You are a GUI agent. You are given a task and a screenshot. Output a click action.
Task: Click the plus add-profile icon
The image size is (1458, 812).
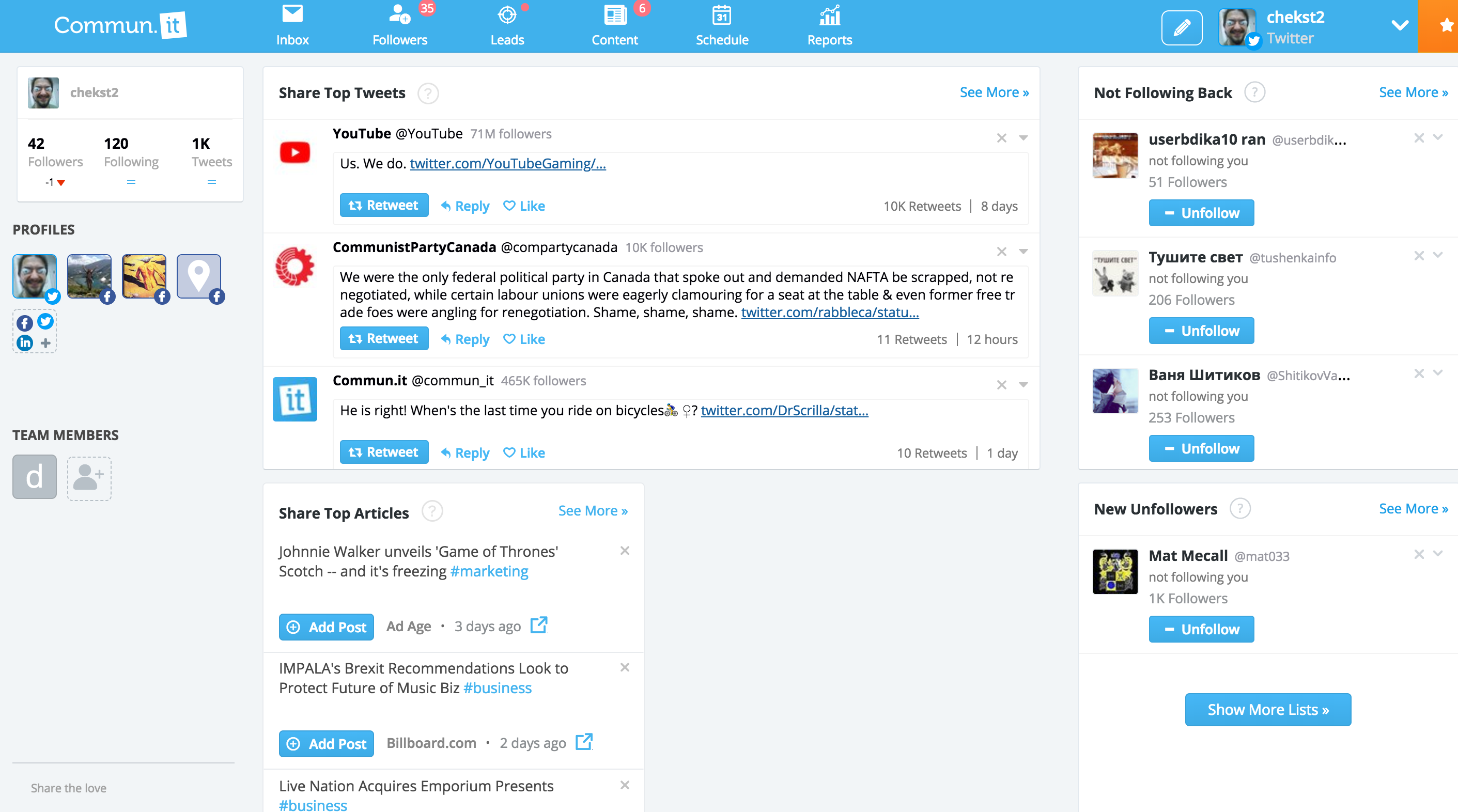pyautogui.click(x=46, y=343)
